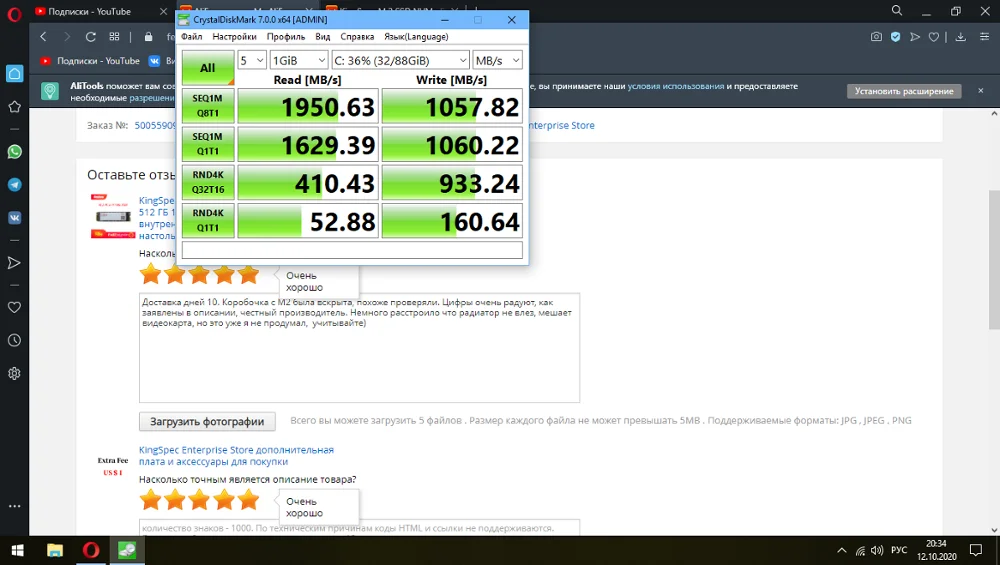The image size is (1000, 565).
Task: Open the test count dropdown showing 5
Action: [252, 61]
